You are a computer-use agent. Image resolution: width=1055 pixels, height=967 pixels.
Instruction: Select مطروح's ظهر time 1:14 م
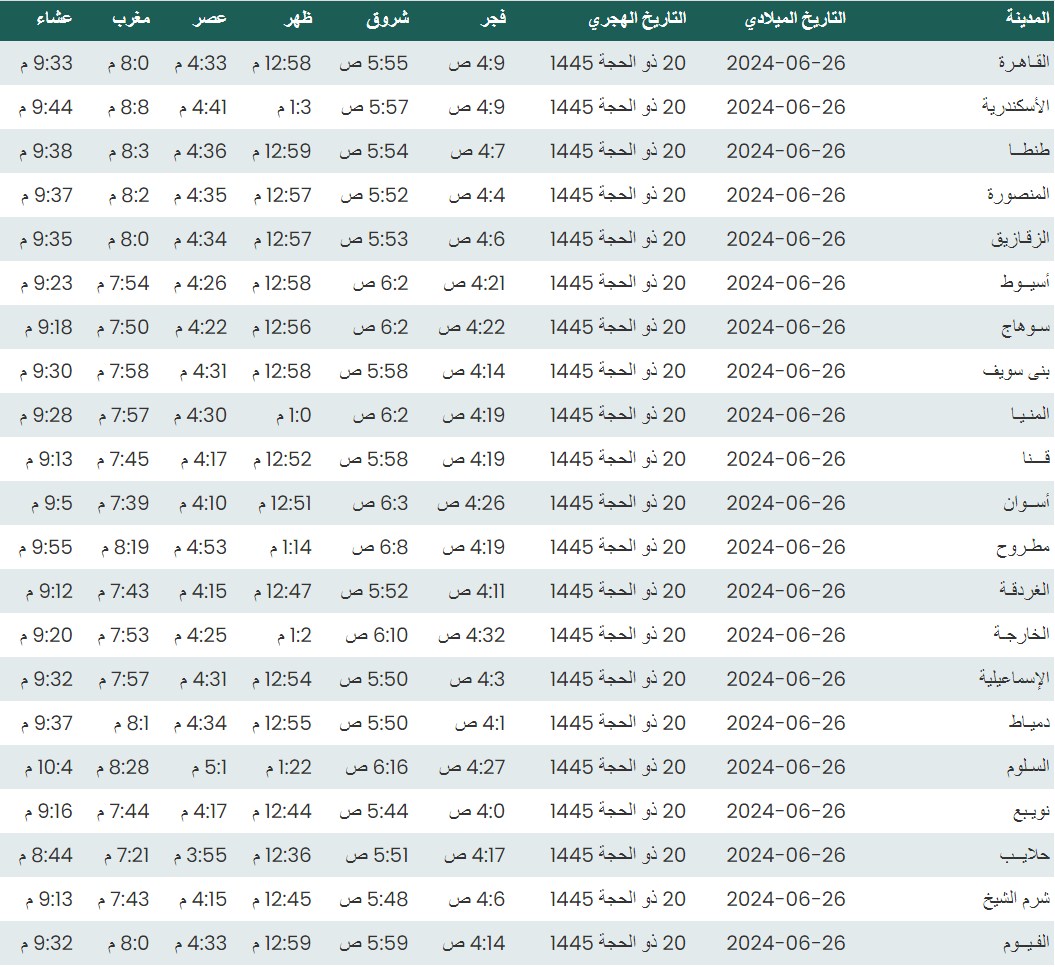pyautogui.click(x=290, y=547)
